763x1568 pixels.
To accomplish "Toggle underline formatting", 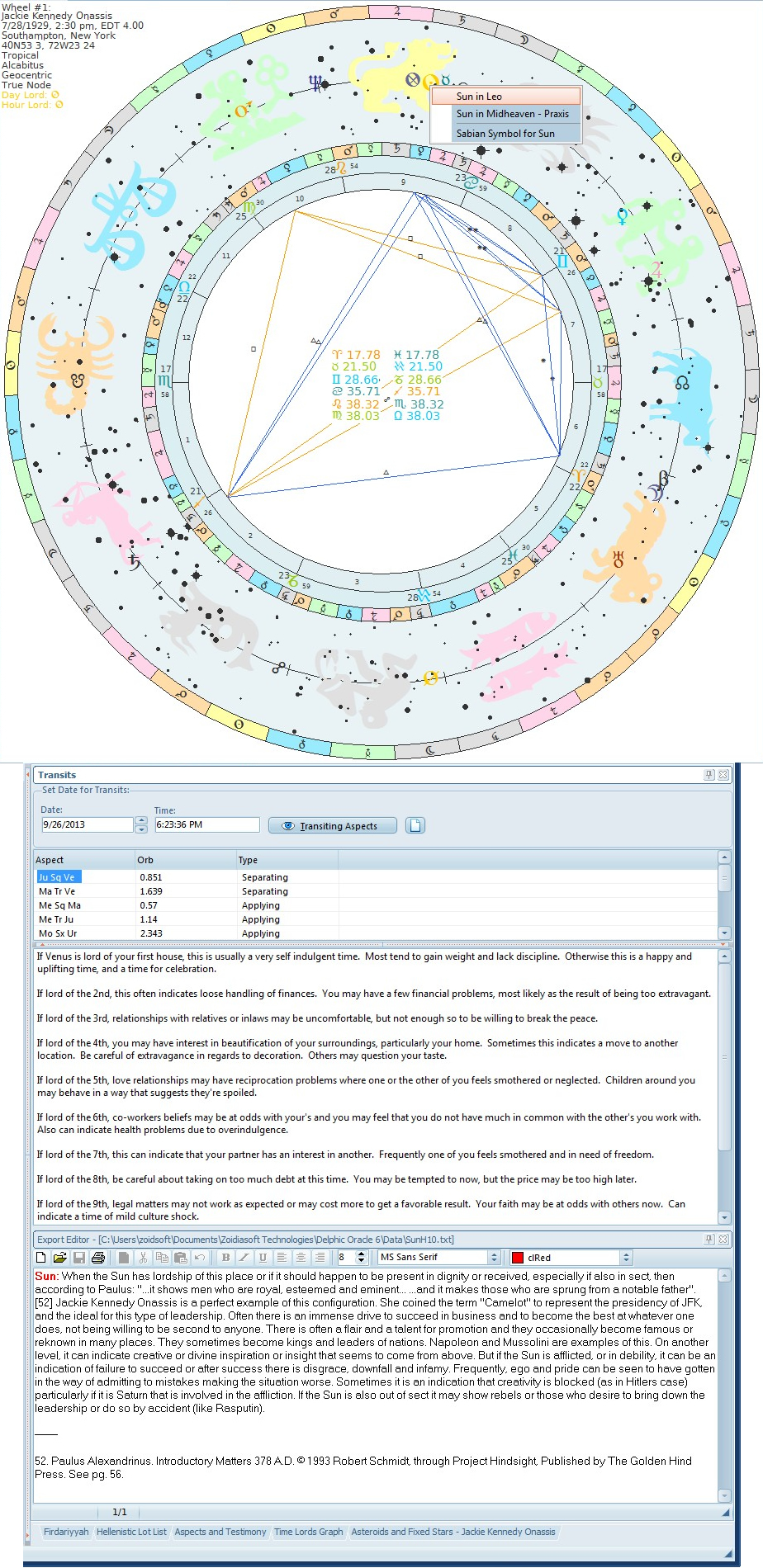I will pos(263,1258).
